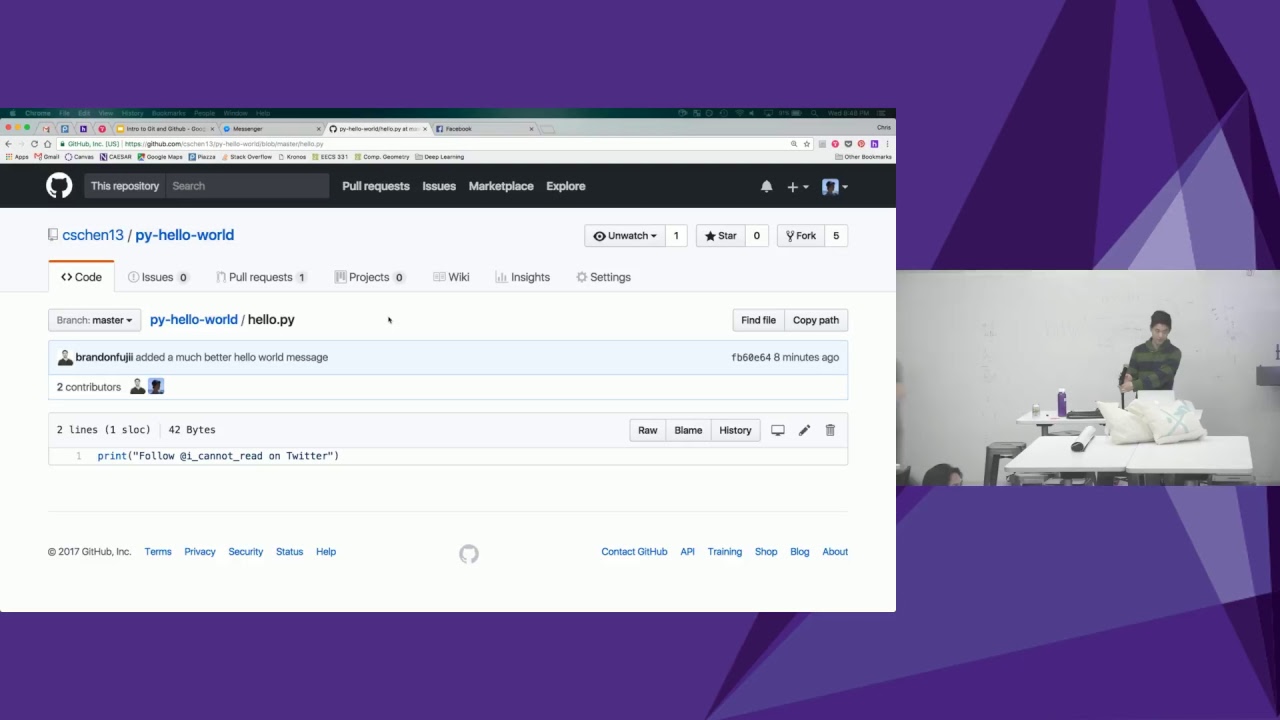Click Explore in the header
1280x720 pixels.
[566, 186]
